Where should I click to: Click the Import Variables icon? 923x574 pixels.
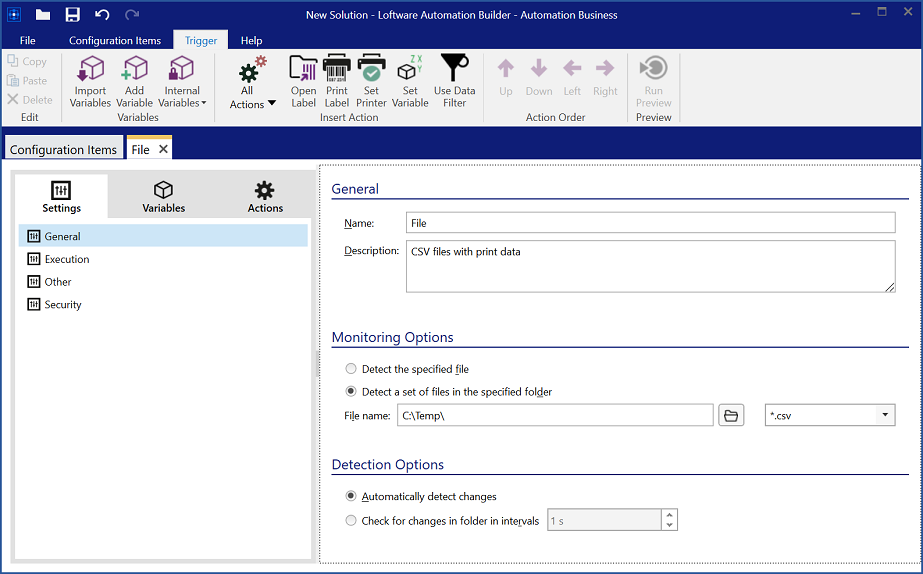point(90,81)
